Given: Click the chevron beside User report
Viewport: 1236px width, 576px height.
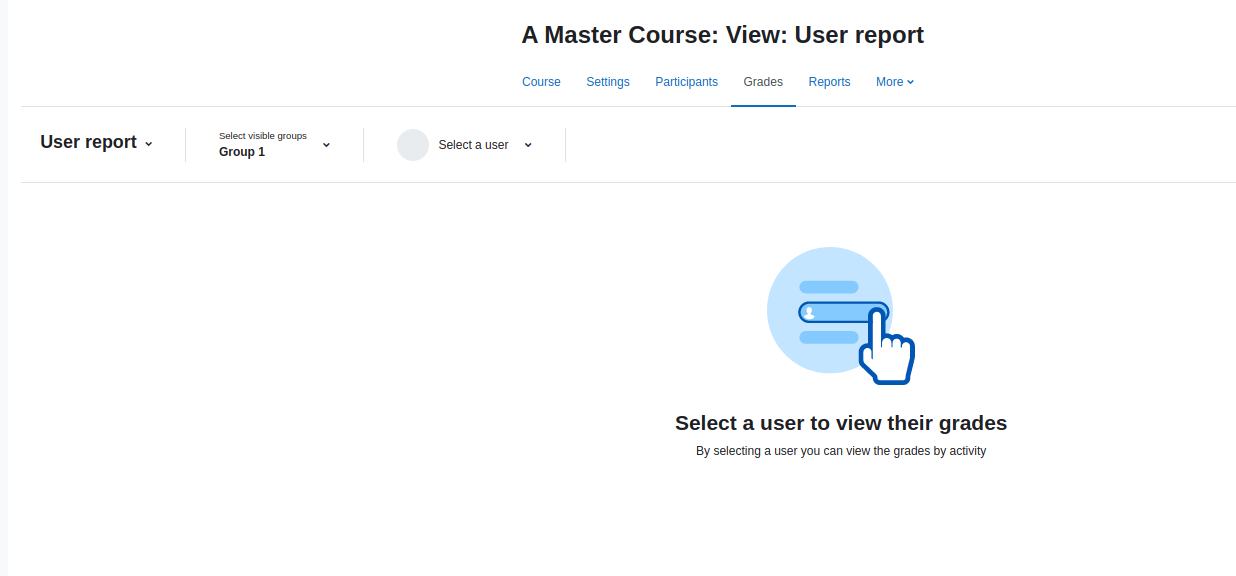Looking at the screenshot, I should pyautogui.click(x=149, y=144).
